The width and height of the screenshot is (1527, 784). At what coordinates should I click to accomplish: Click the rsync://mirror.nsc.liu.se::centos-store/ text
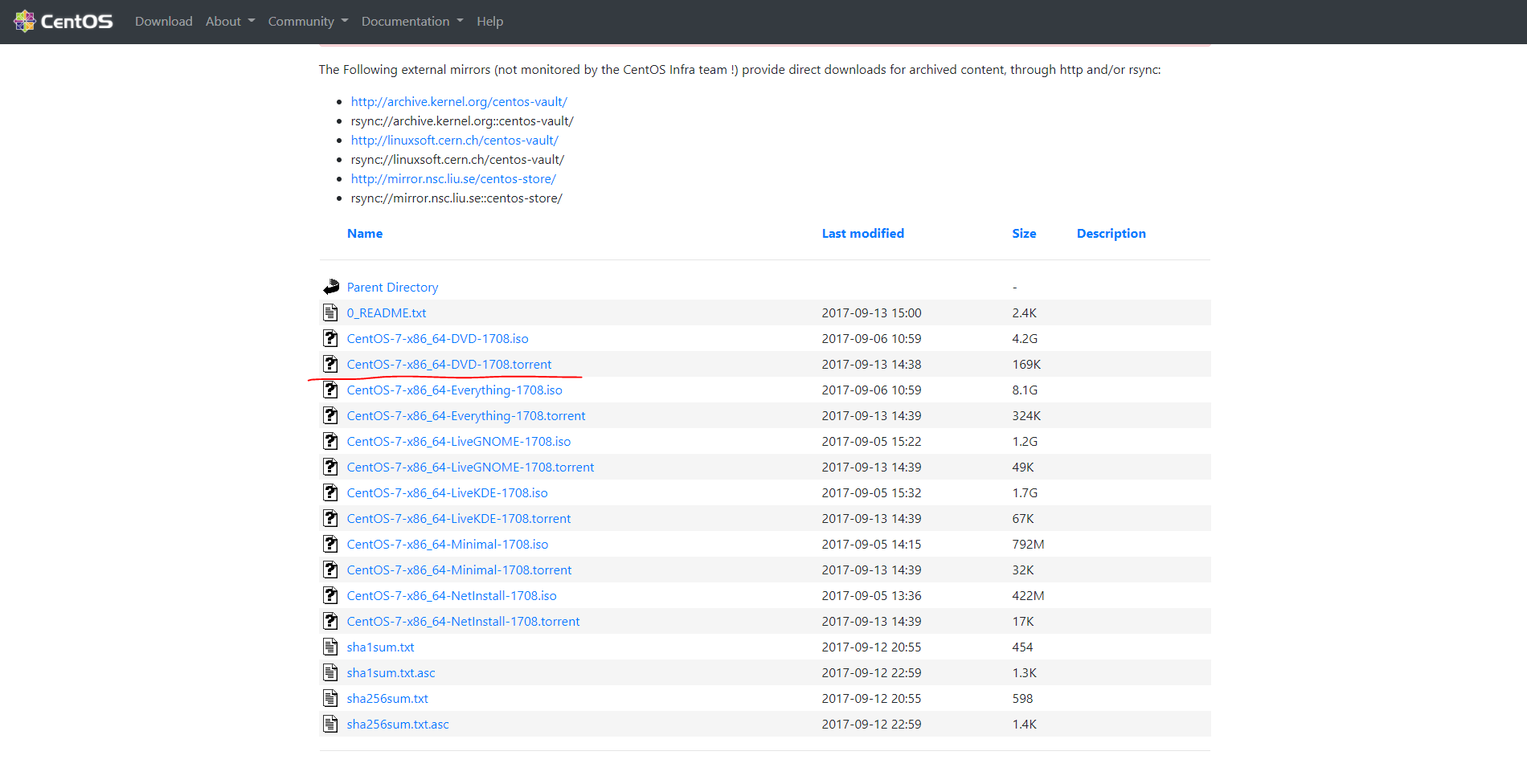click(x=456, y=198)
